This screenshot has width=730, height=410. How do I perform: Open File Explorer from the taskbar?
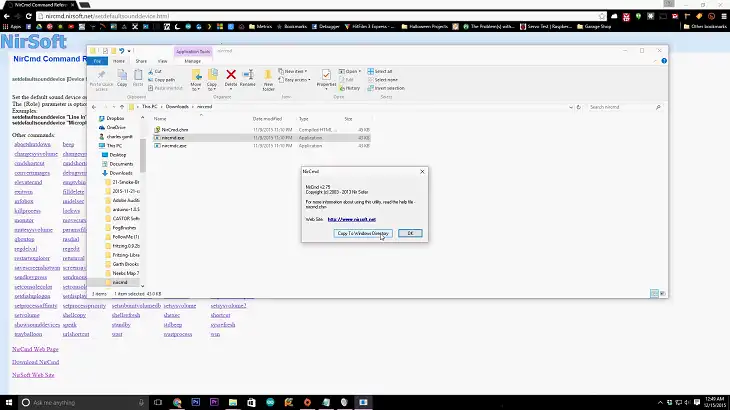coord(233,402)
